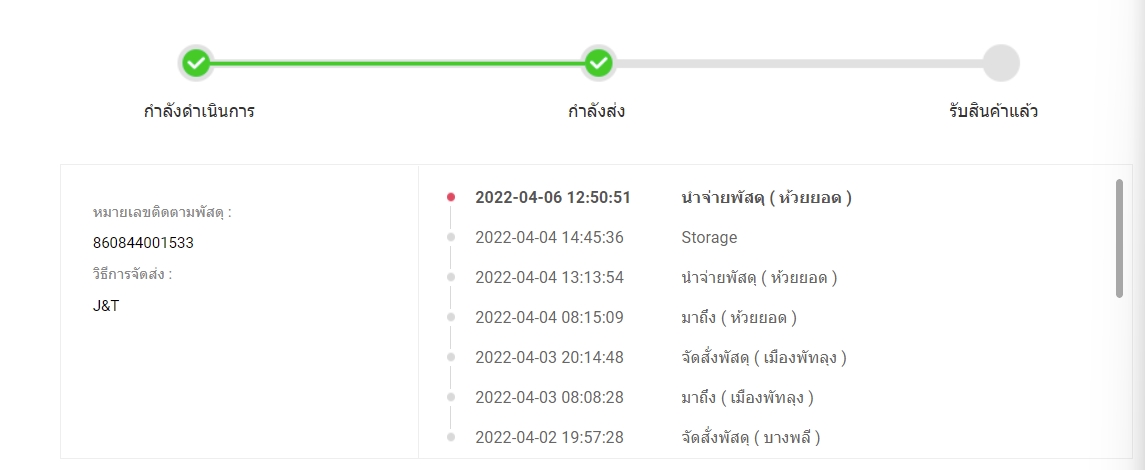This screenshot has width=1145, height=470.
Task: Click the tracking list scrollbar thumb
Action: (x=1119, y=238)
